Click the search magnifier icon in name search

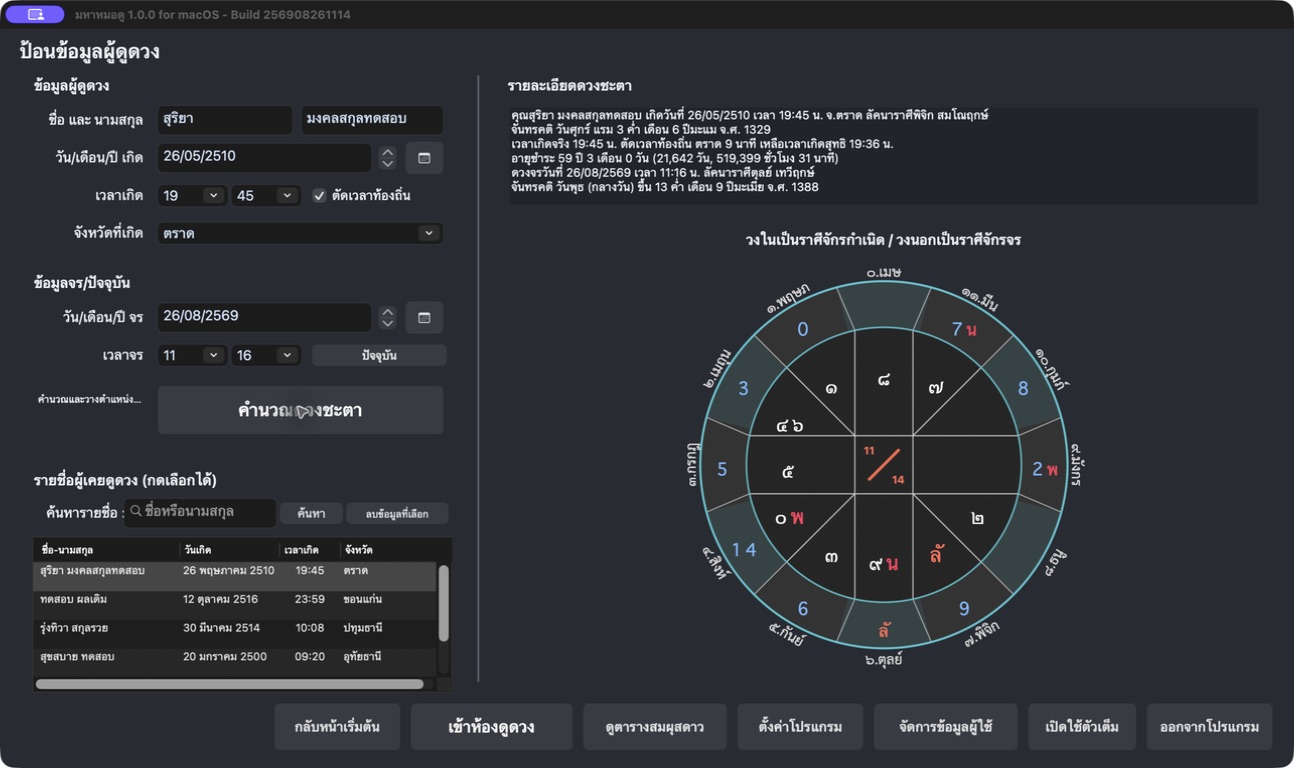click(135, 512)
